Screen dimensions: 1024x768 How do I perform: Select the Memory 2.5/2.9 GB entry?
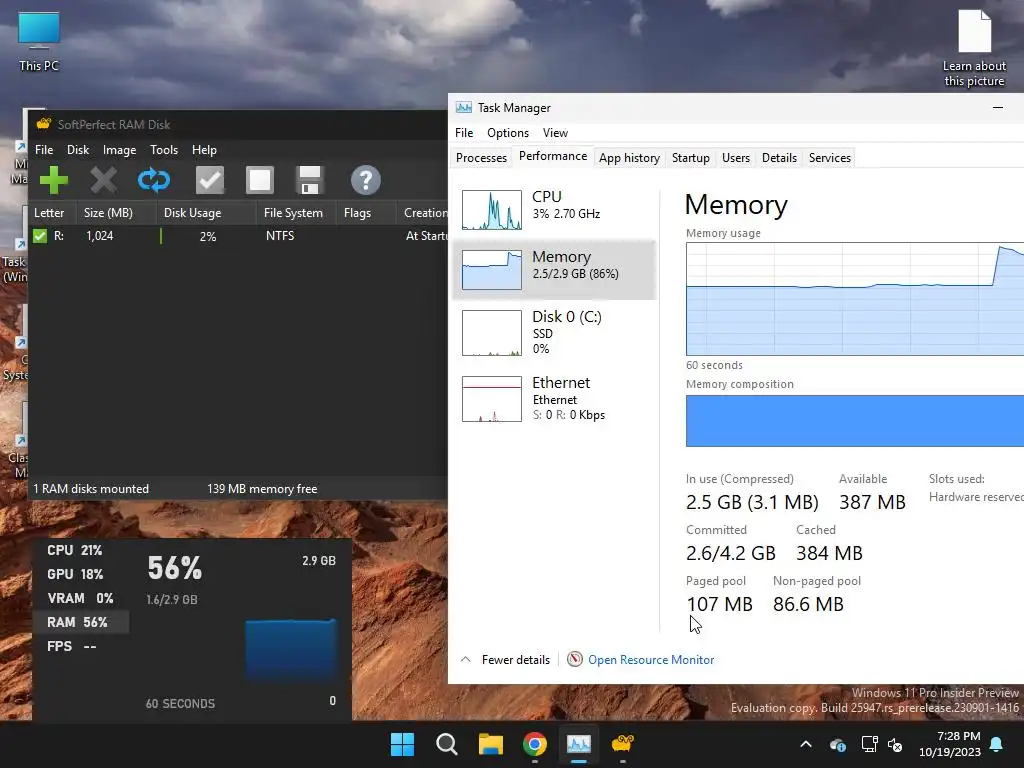point(554,270)
